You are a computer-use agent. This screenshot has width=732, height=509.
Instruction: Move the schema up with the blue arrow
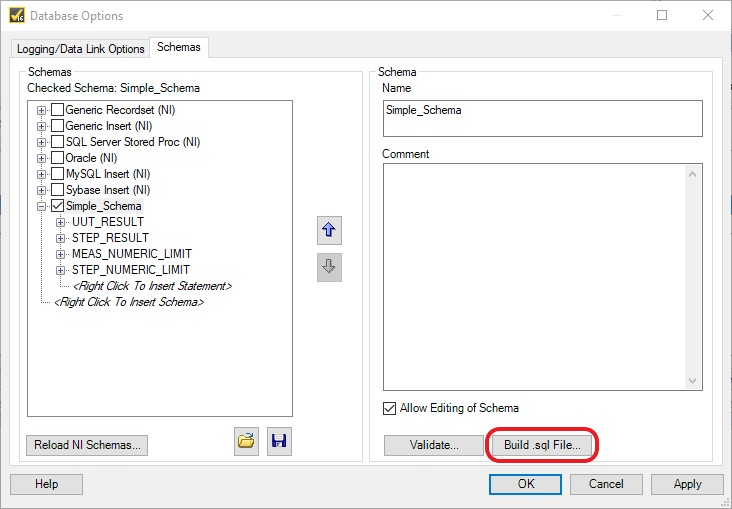329,230
